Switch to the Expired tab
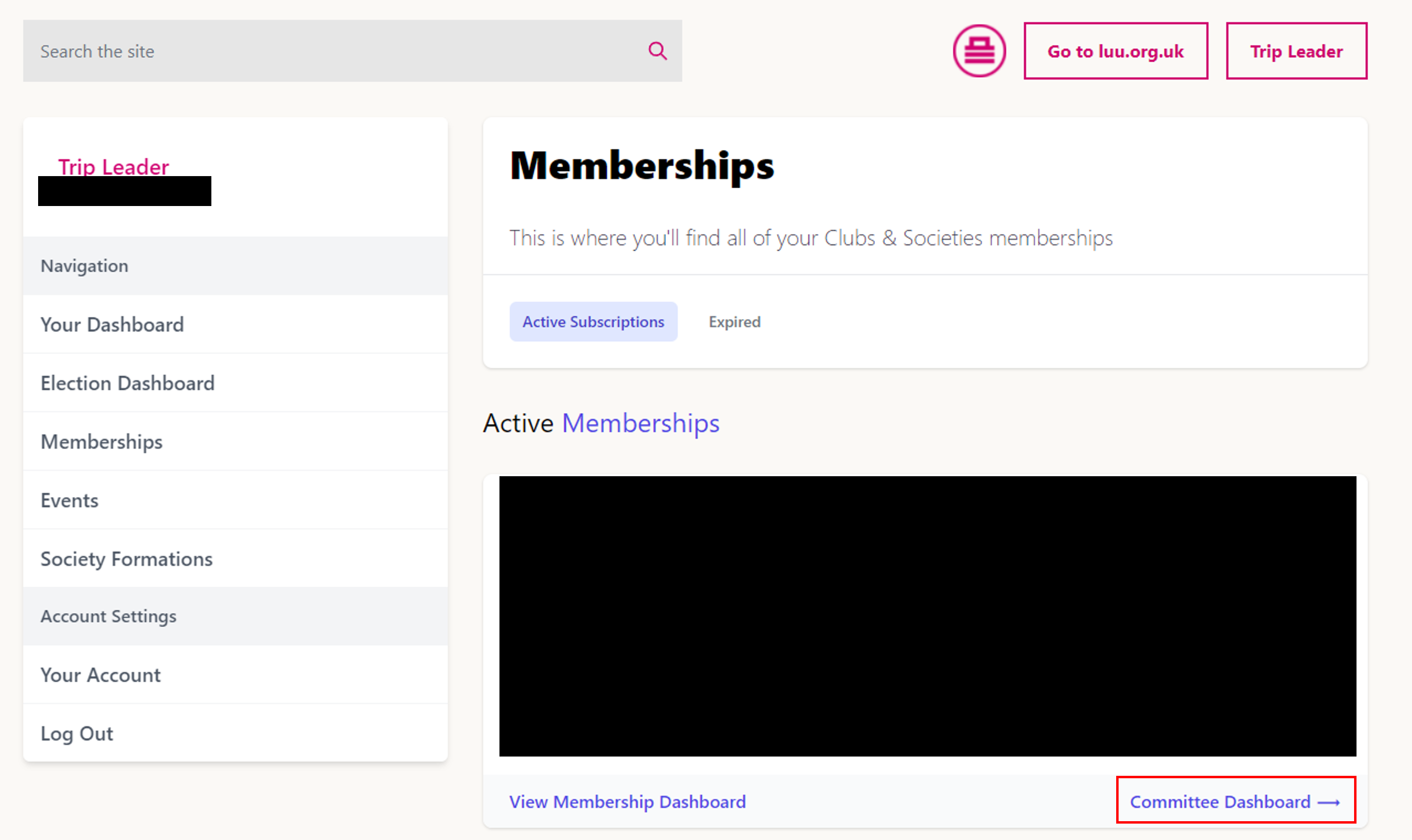 click(x=734, y=321)
